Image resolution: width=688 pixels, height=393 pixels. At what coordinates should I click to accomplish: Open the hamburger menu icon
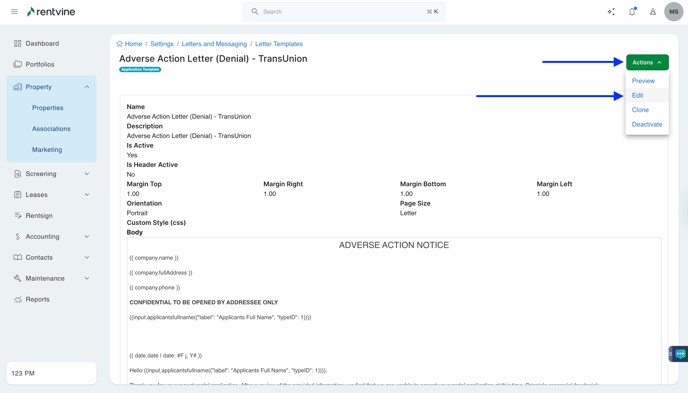pyautogui.click(x=14, y=12)
